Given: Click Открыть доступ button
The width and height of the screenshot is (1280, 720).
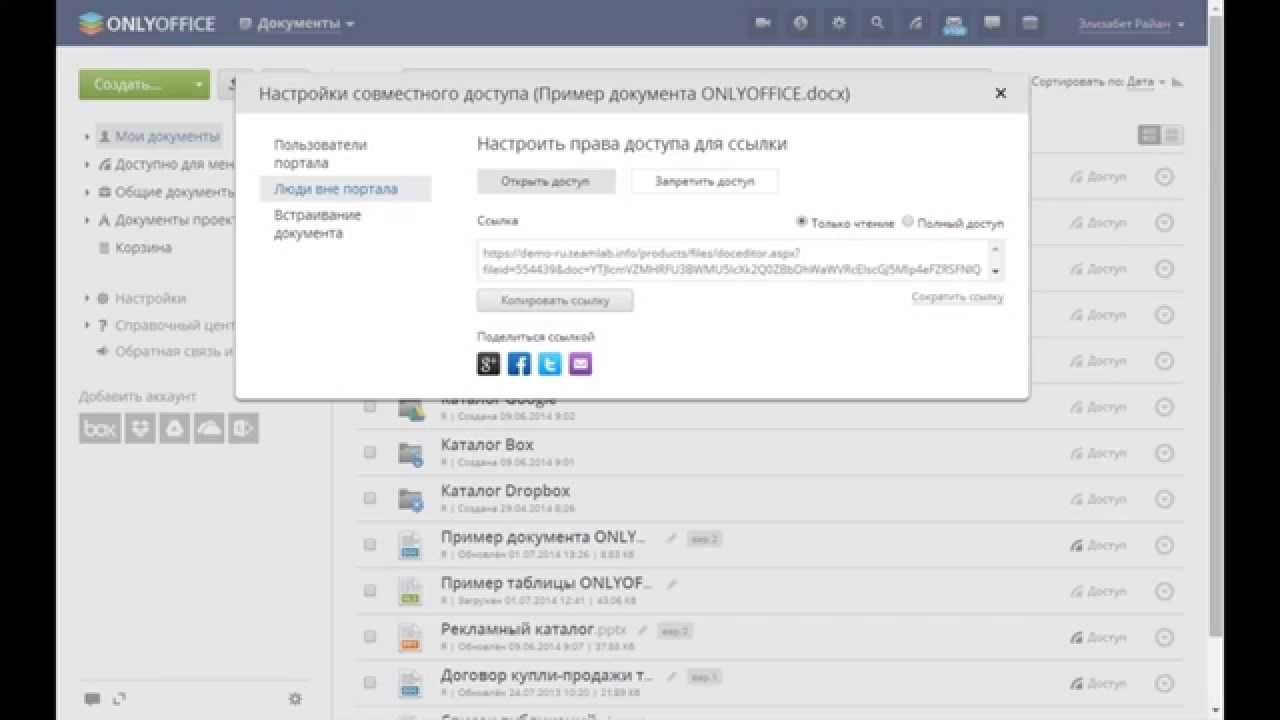Looking at the screenshot, I should click(x=546, y=181).
